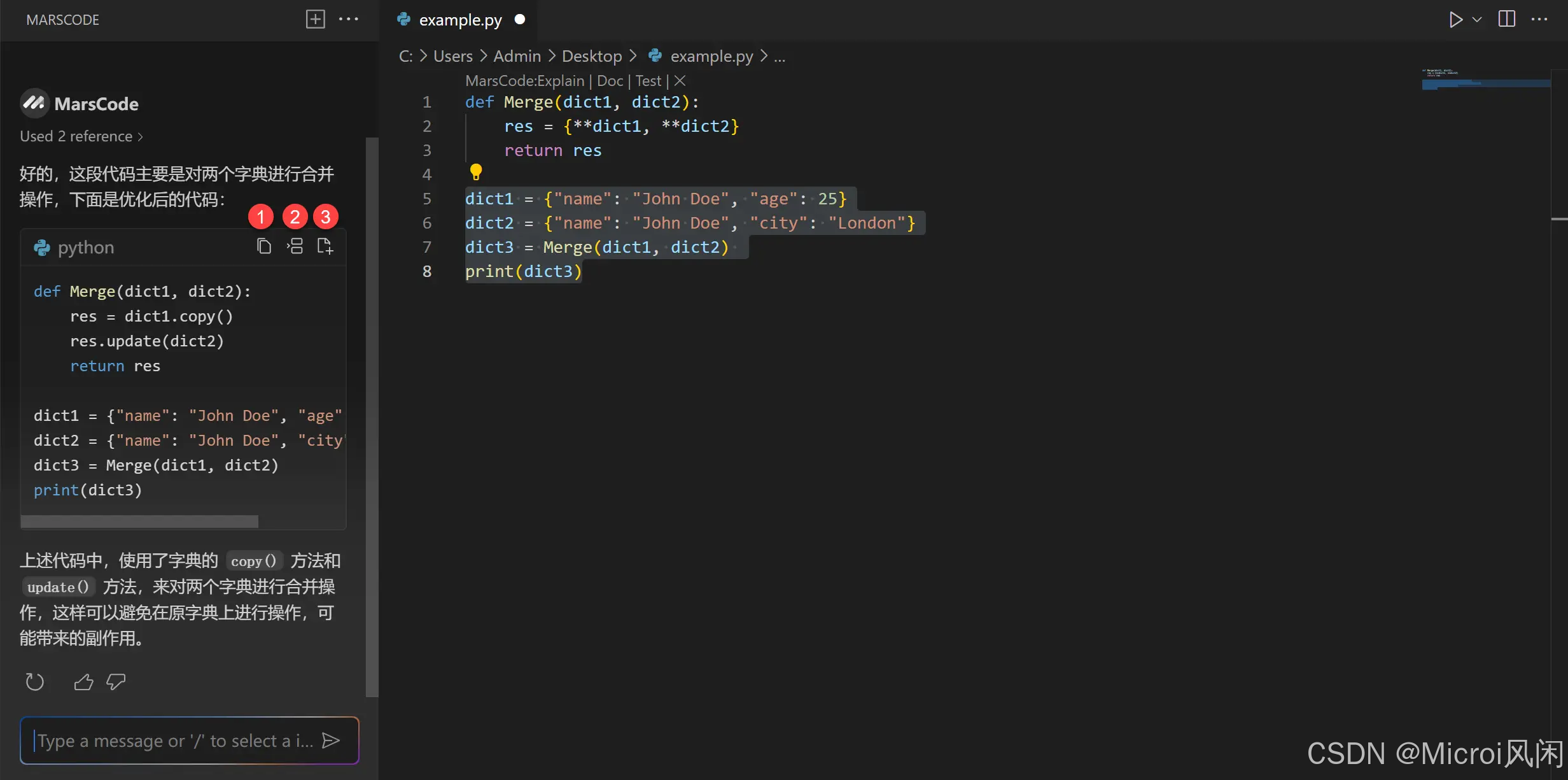Viewport: 1568px width, 780px height.
Task: Click the add code to new file icon
Action: click(x=325, y=246)
